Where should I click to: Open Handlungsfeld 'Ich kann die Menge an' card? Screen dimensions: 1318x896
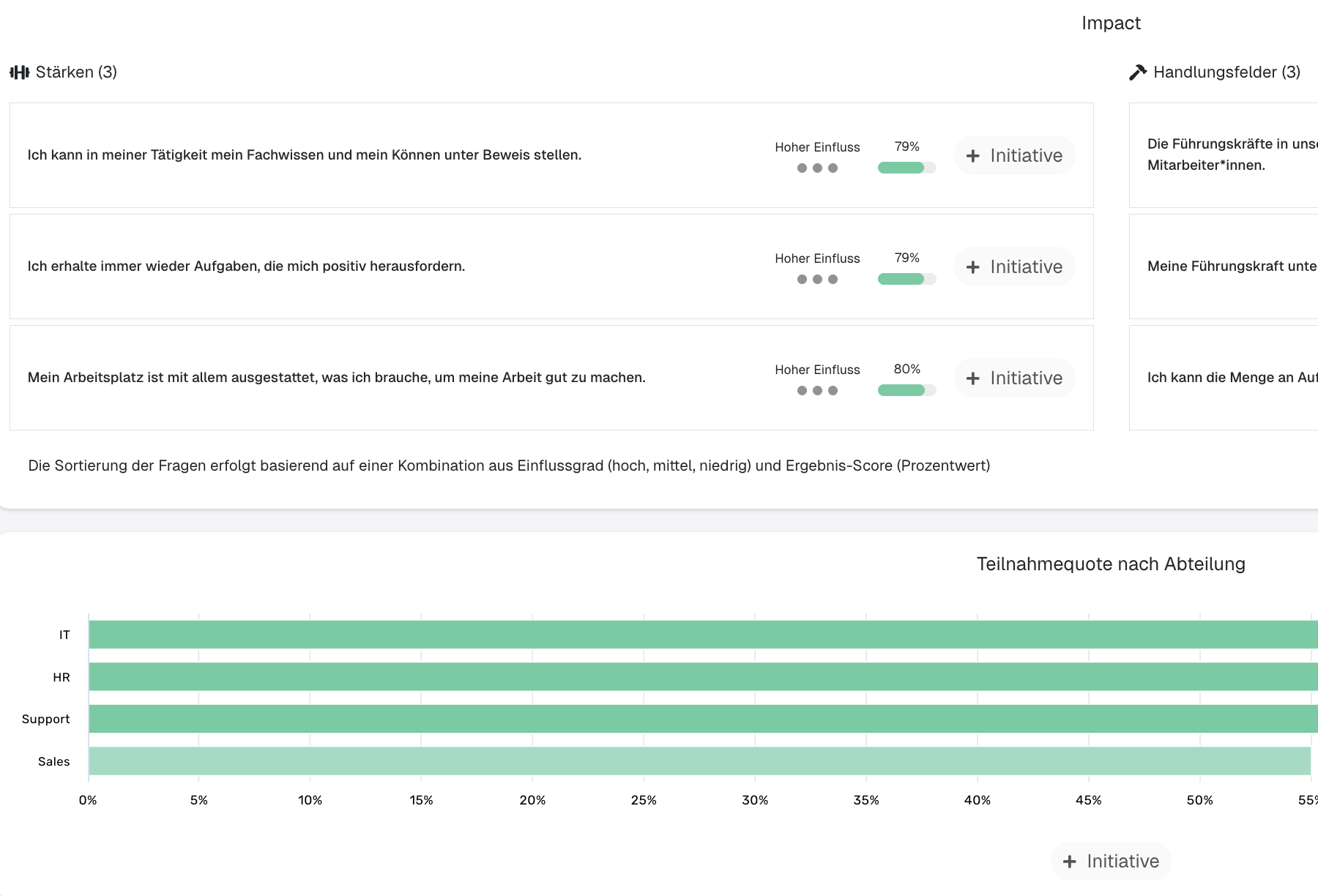(1224, 378)
